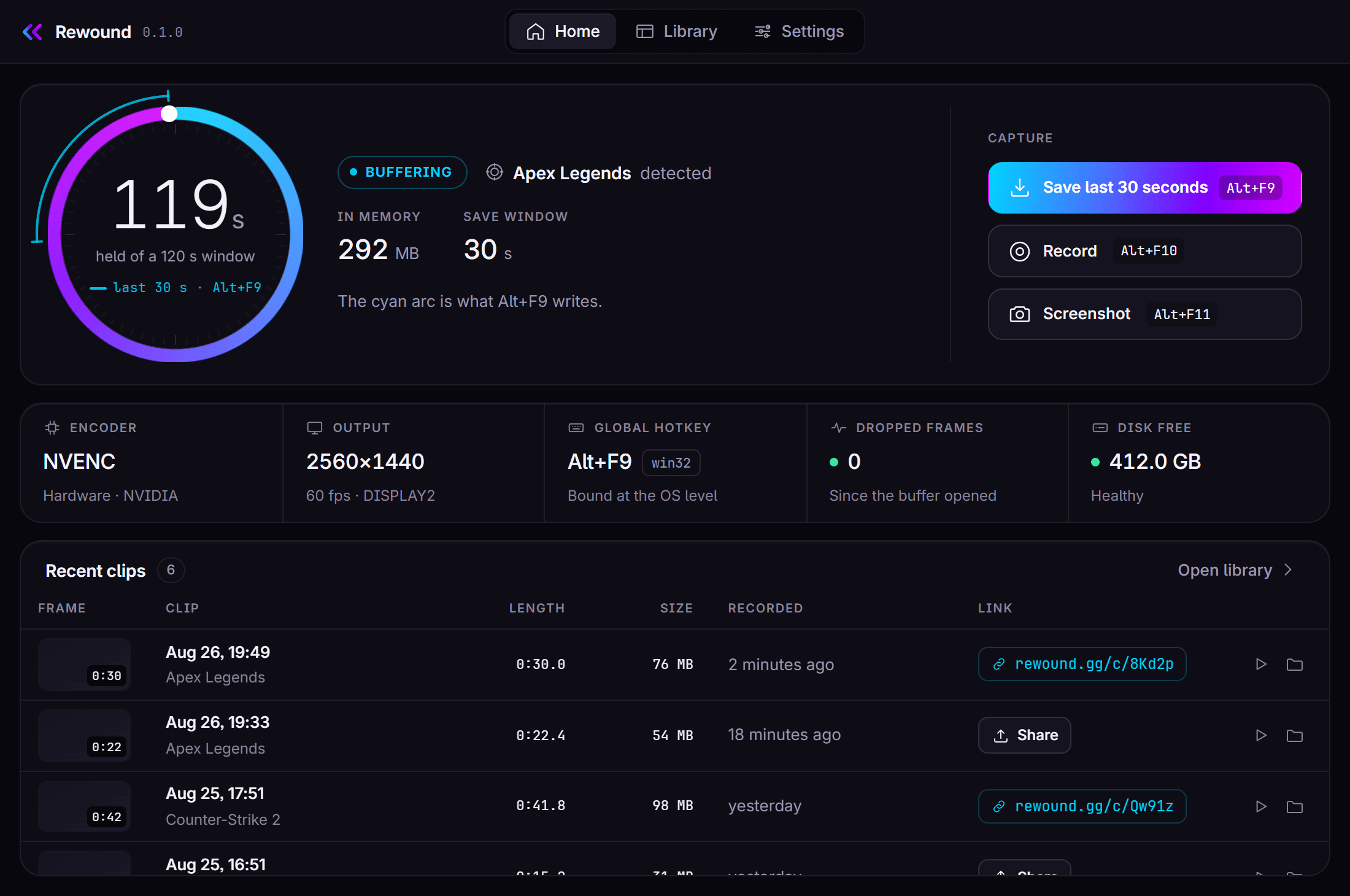Click the Aug 25, 16:51 clip title
The image size is (1350, 896).
tap(216, 865)
